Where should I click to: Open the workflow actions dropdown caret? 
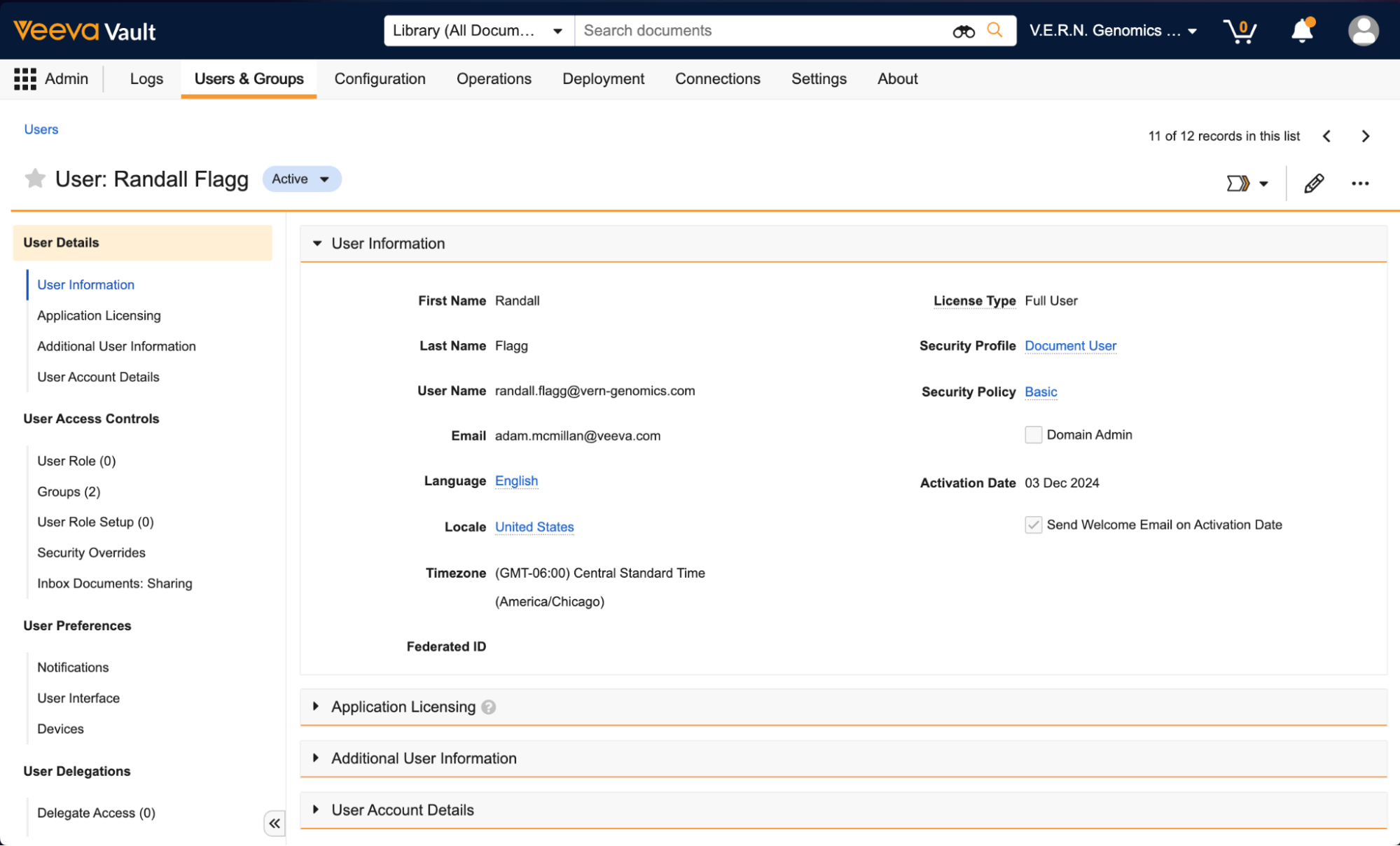(x=1263, y=184)
